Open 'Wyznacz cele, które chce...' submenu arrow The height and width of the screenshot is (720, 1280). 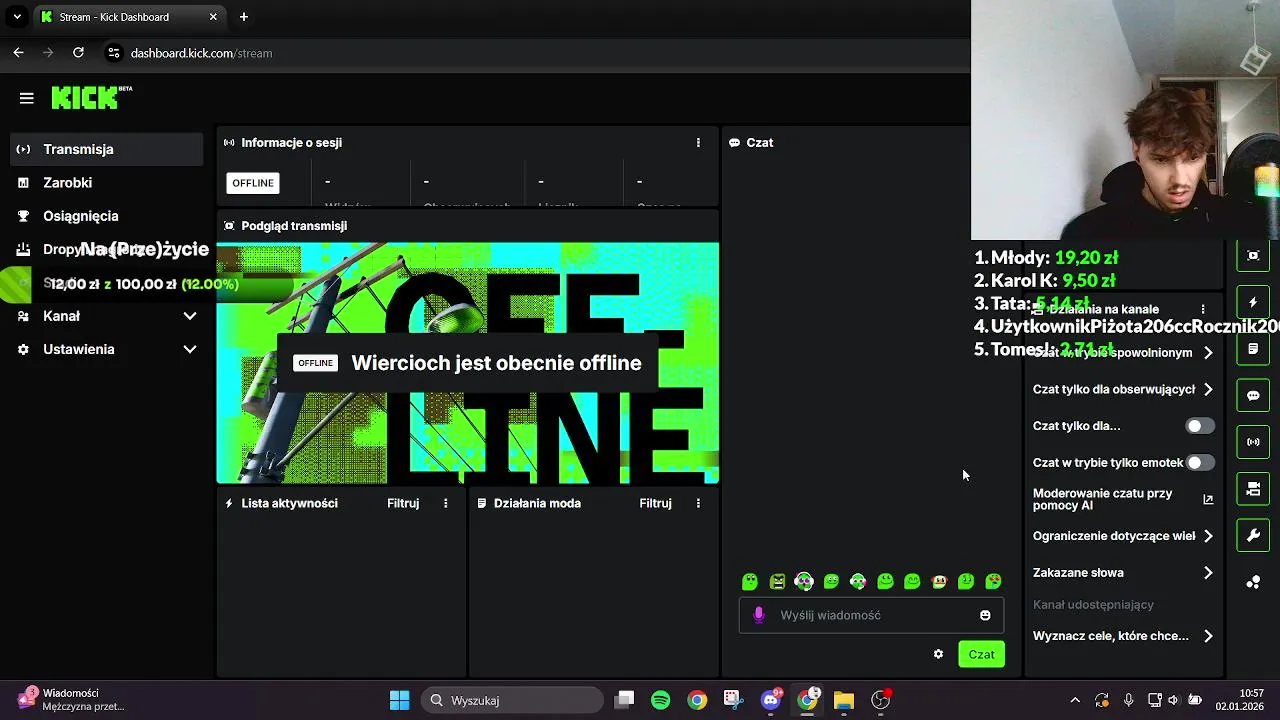[x=1208, y=636]
